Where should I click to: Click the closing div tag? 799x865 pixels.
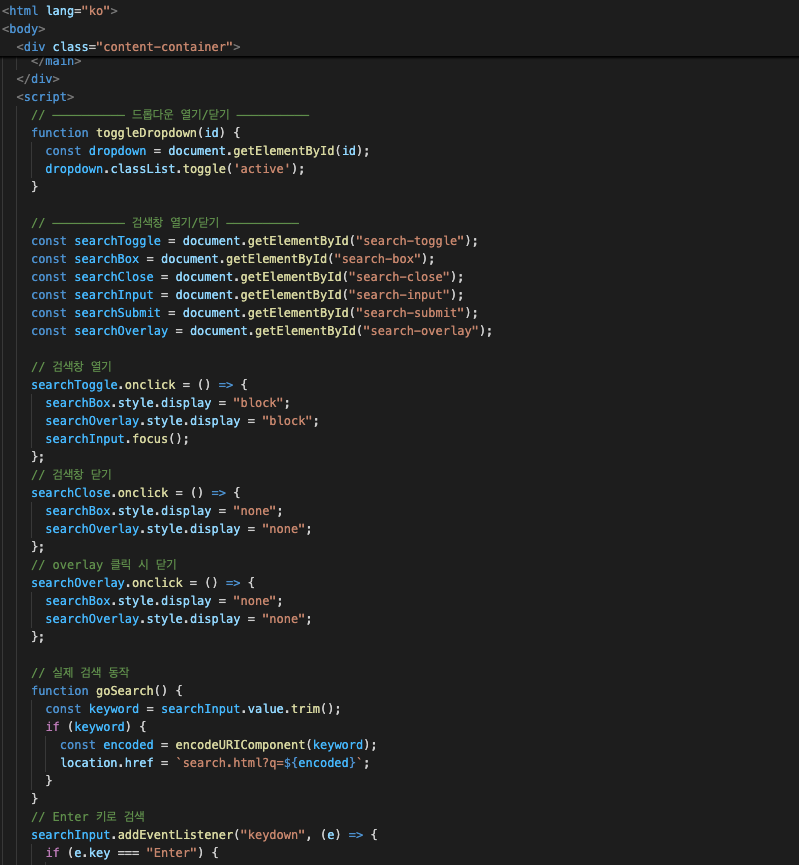click(38, 79)
